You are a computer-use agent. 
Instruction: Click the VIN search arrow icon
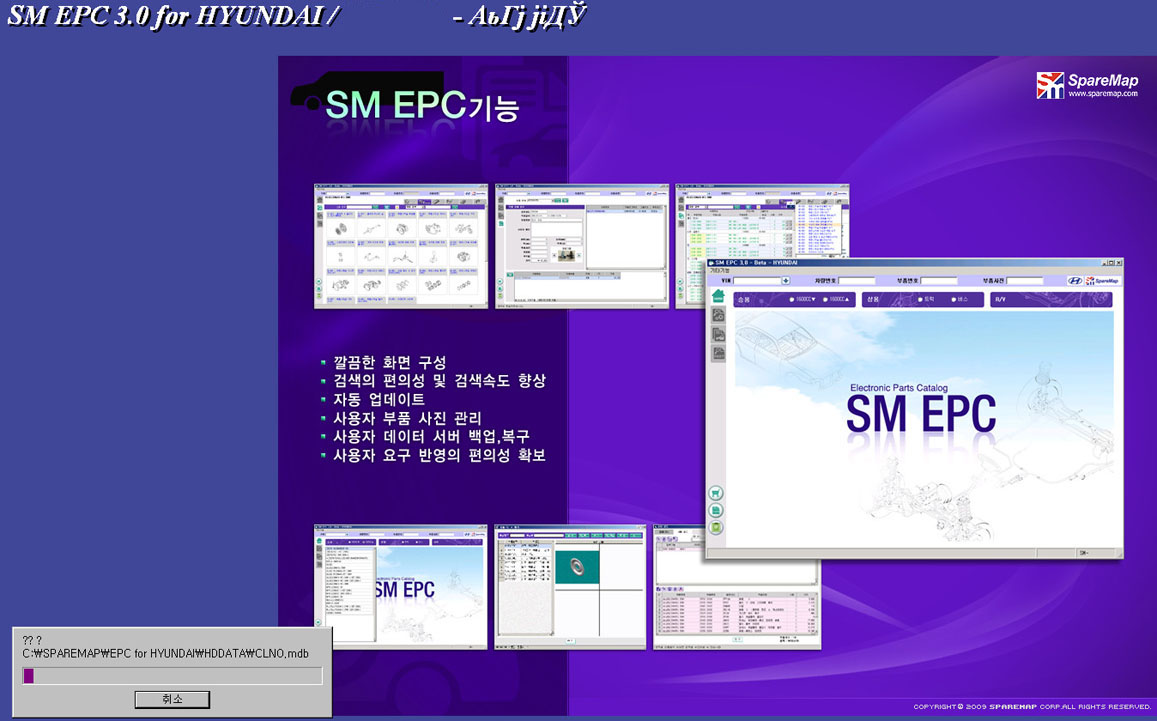click(786, 281)
